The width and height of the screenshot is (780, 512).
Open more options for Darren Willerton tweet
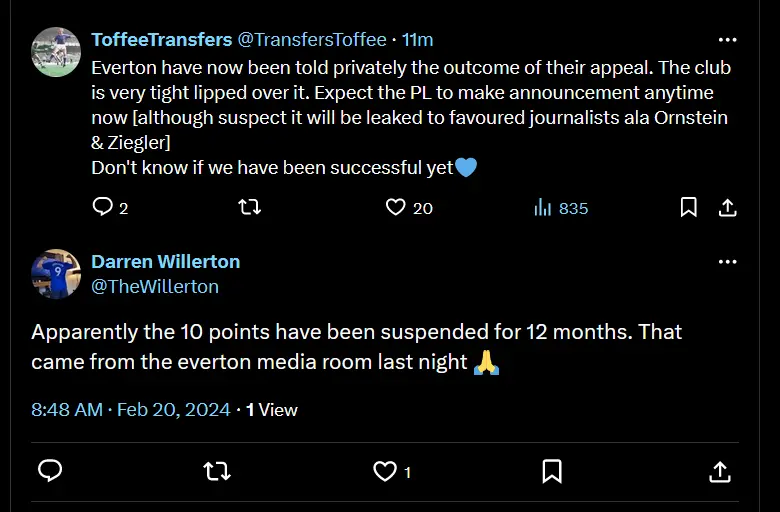(728, 262)
